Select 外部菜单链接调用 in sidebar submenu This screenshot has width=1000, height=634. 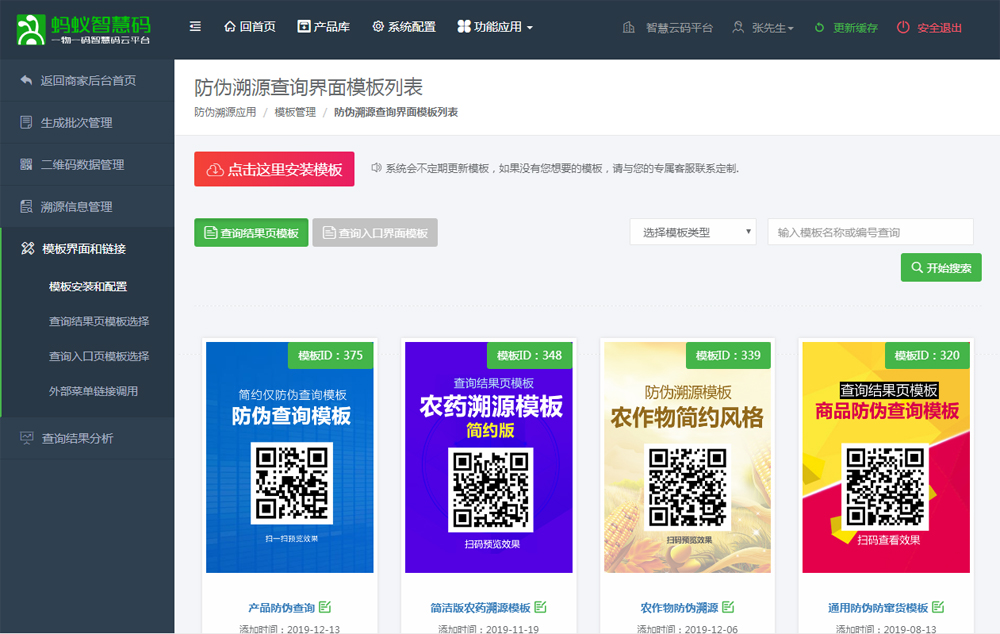[x=93, y=392]
